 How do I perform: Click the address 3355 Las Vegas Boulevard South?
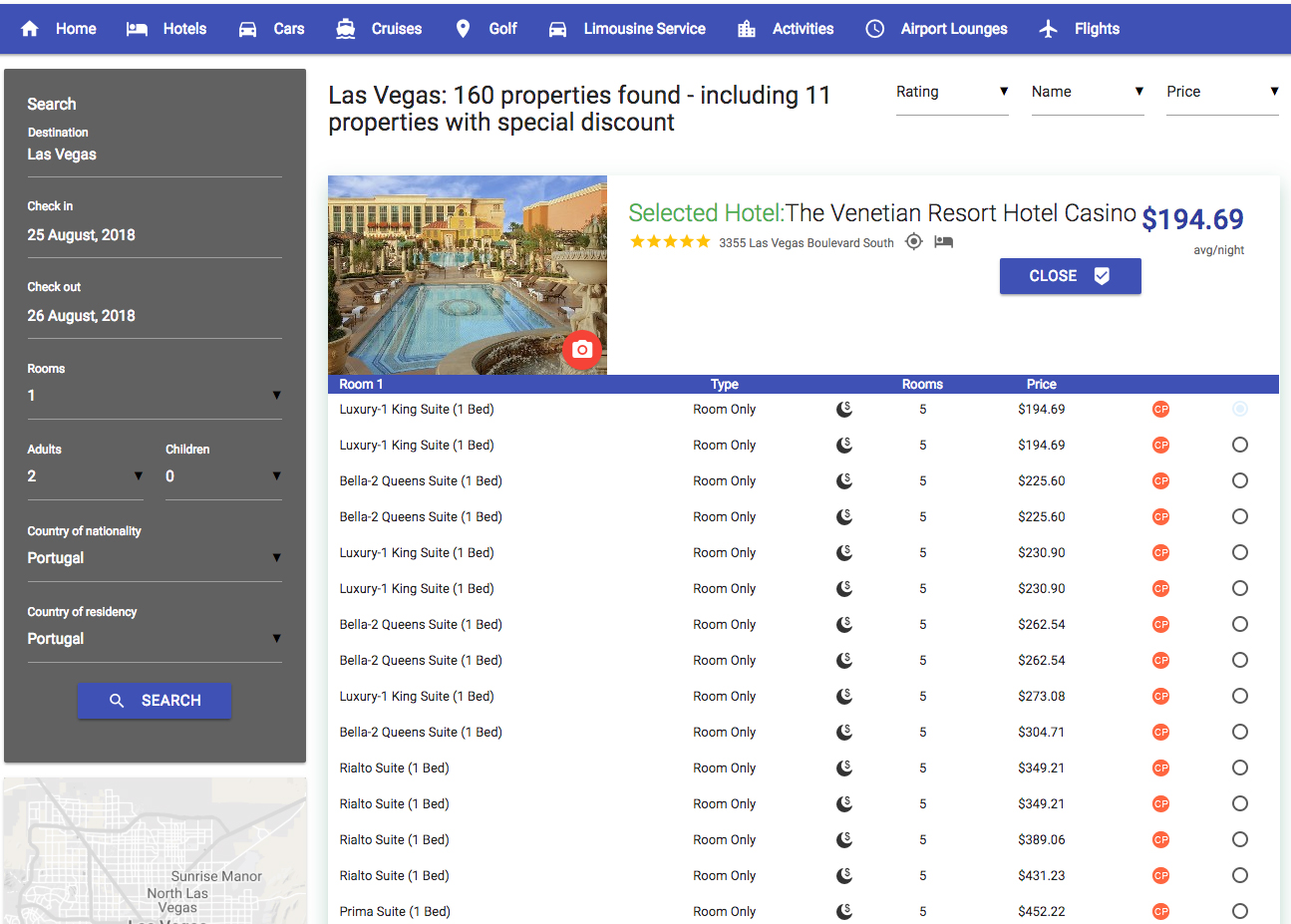807,243
